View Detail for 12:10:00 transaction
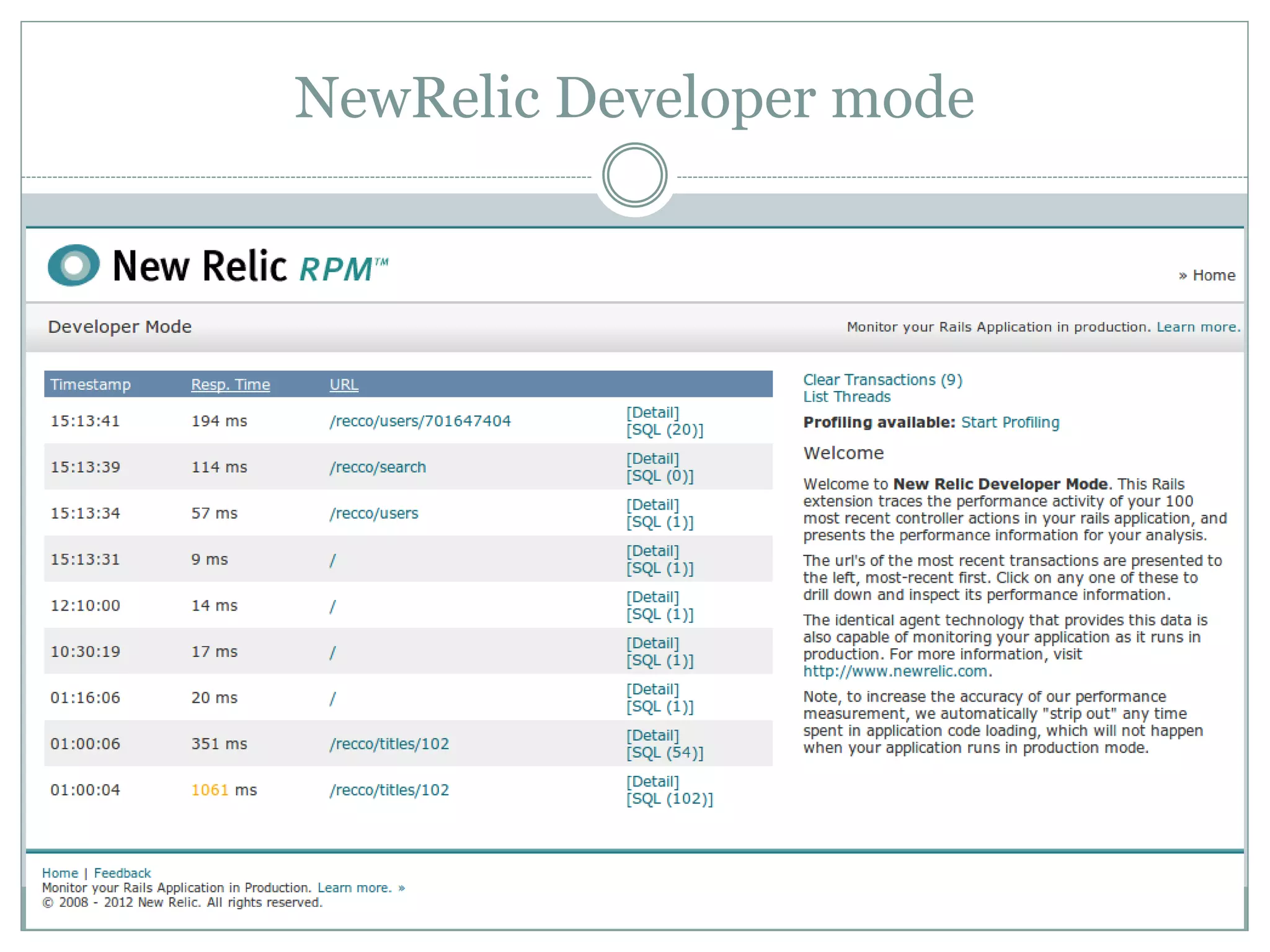Screen dimensions: 1270x952 (x=652, y=597)
